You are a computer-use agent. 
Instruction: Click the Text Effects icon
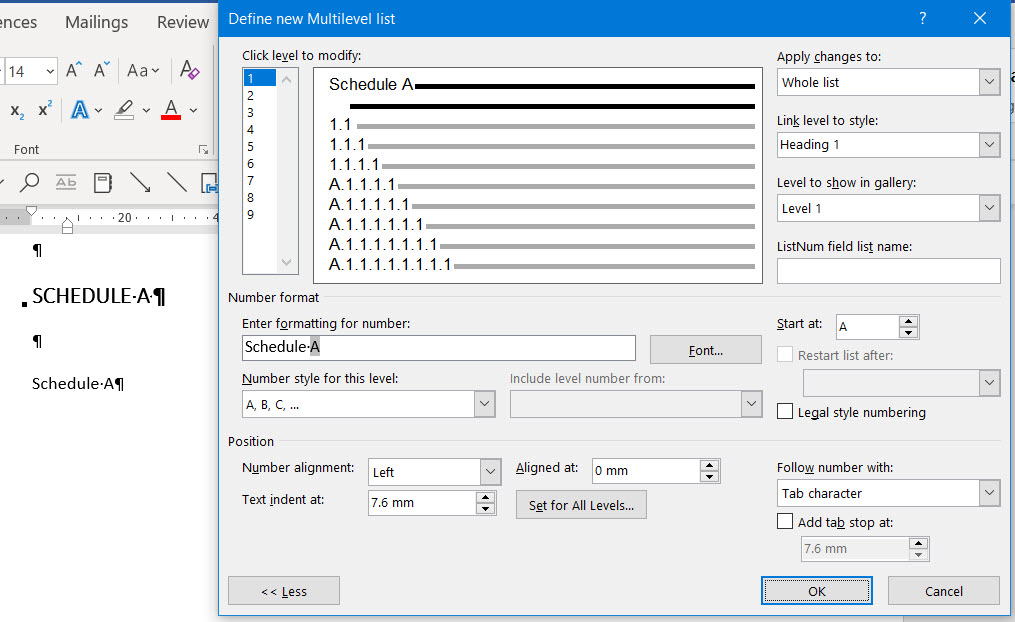(80, 110)
